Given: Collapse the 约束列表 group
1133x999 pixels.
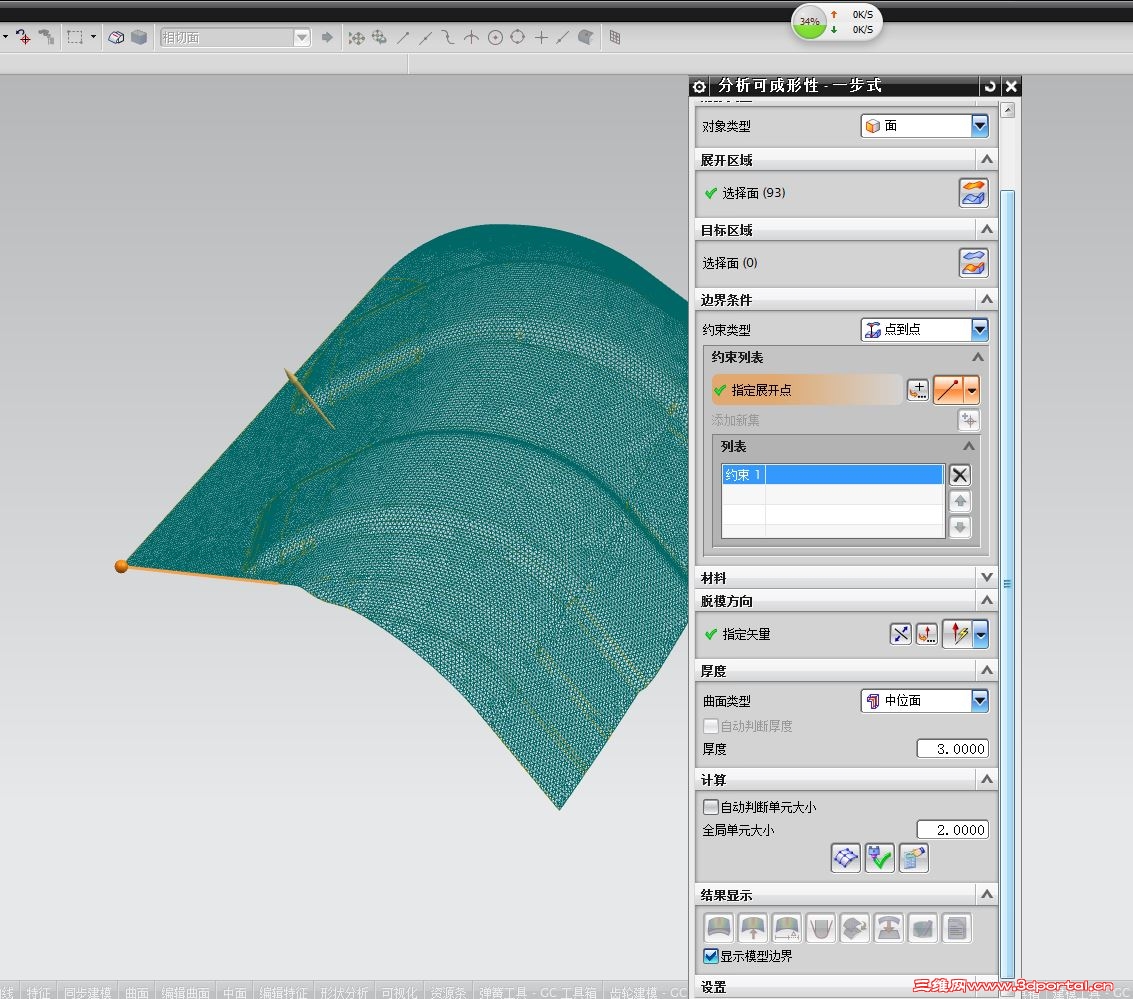Looking at the screenshot, I should [x=978, y=357].
